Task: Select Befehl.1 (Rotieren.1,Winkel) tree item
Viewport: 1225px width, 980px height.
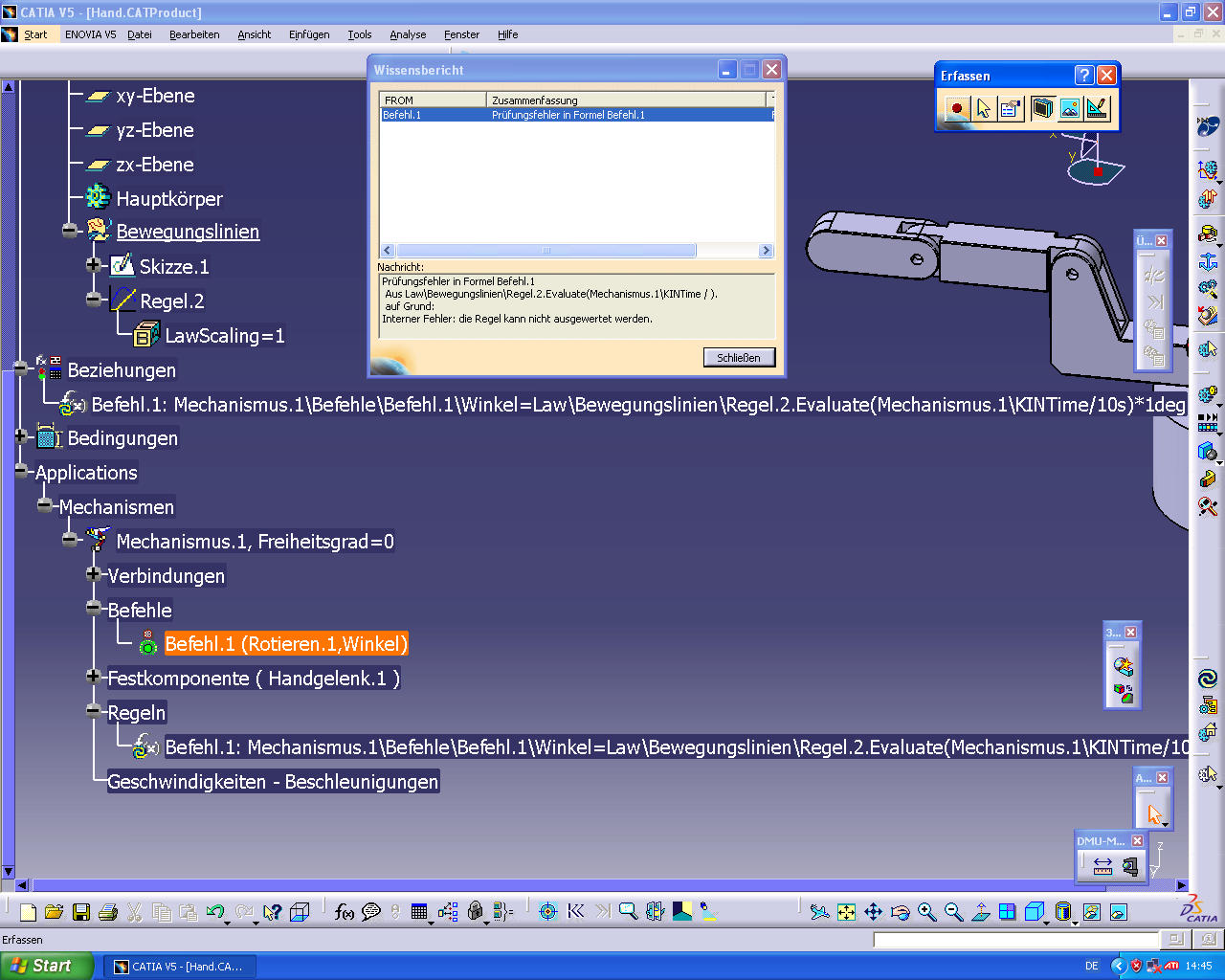Action: pos(286,644)
